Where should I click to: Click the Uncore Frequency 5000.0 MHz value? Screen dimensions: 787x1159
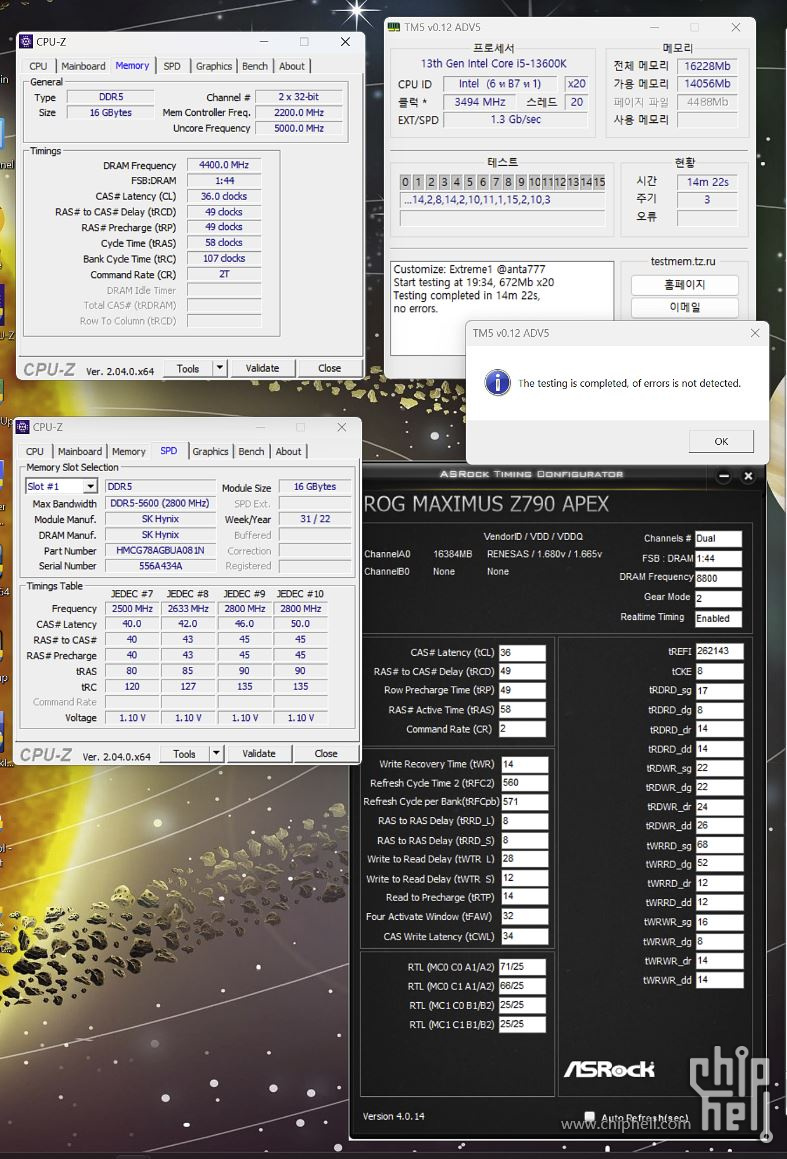coord(299,128)
